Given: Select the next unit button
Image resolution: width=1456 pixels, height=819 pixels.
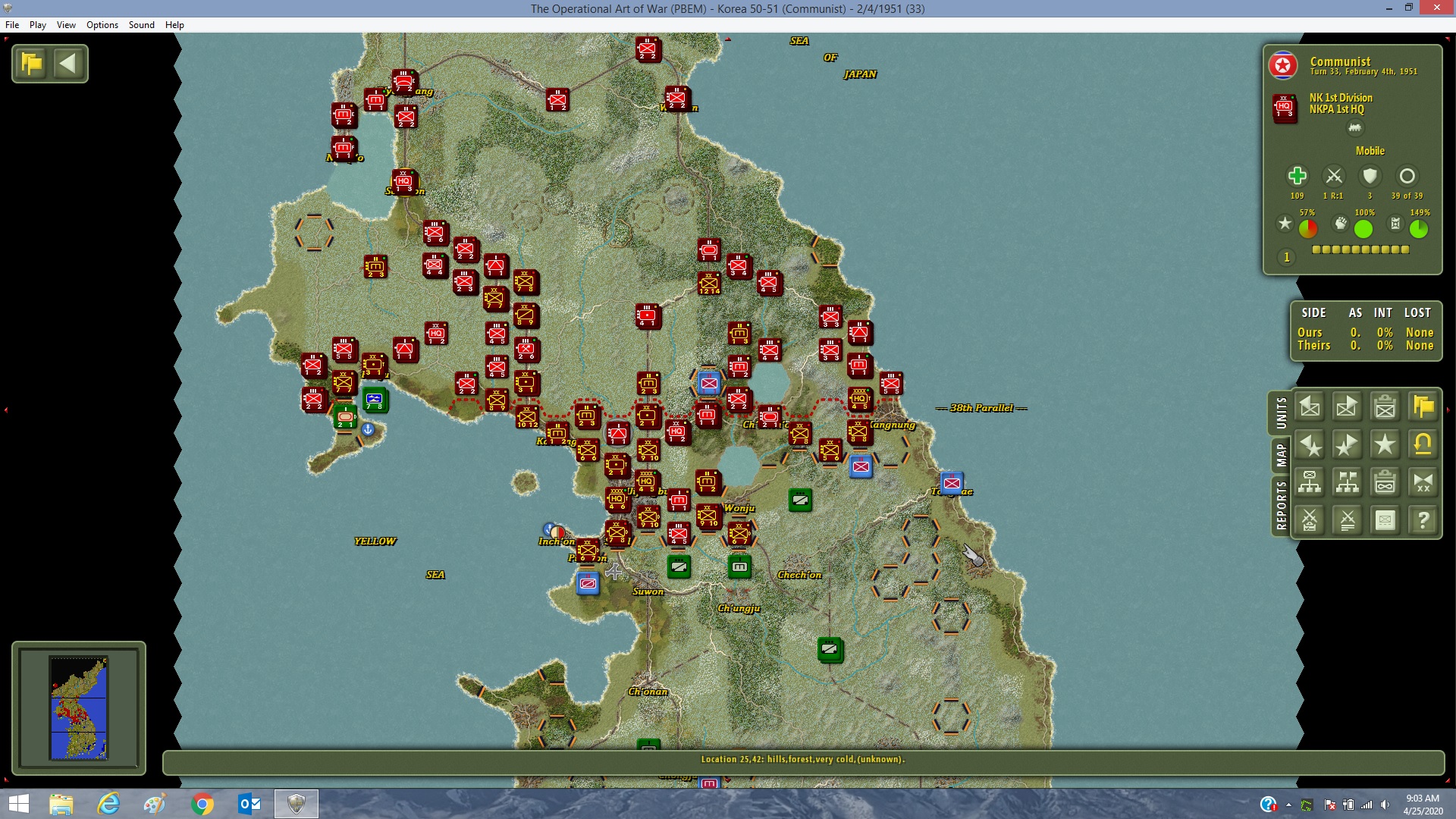Looking at the screenshot, I should coord(1348,407).
